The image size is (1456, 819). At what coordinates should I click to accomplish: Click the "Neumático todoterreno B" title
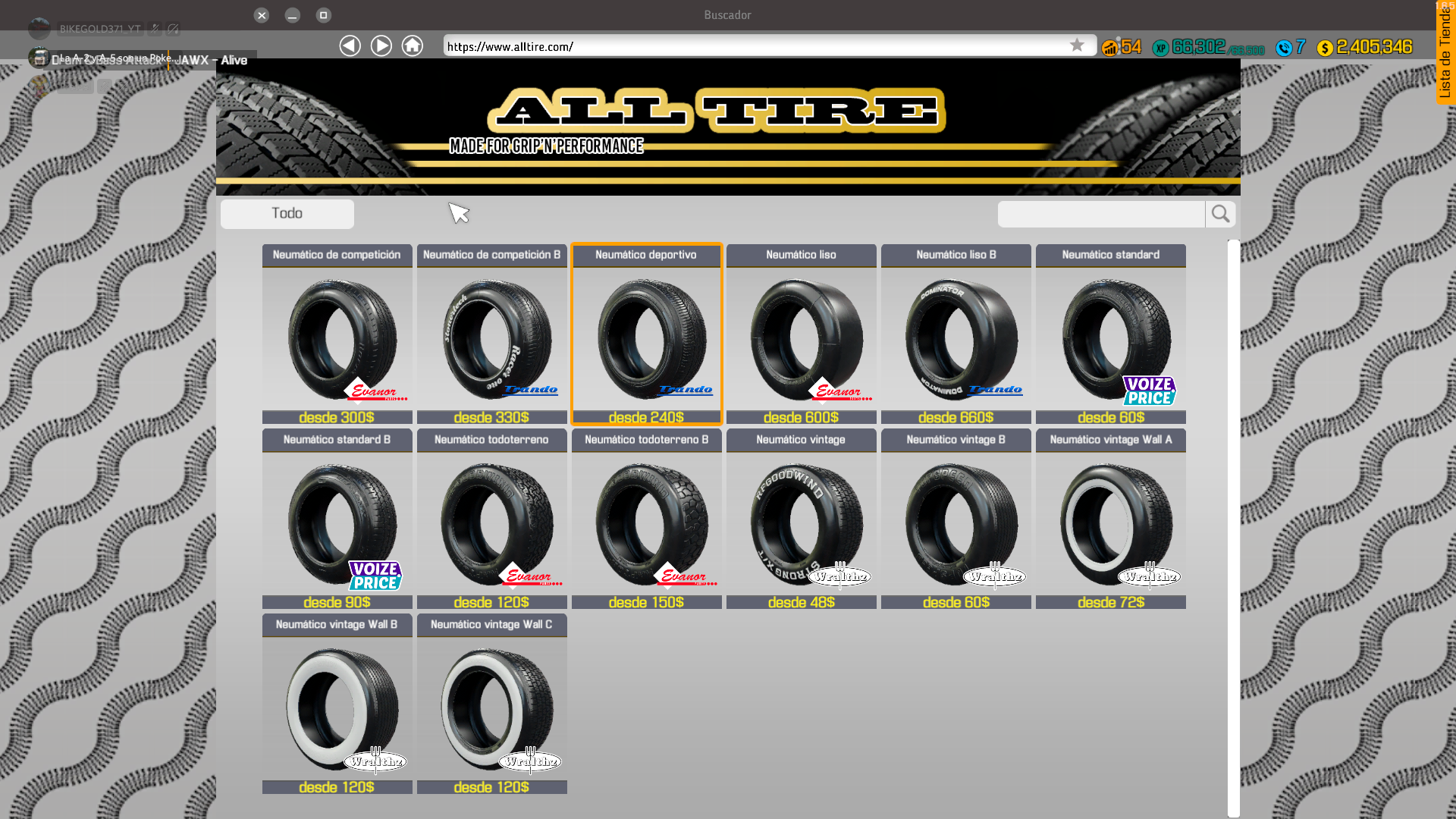(x=647, y=440)
